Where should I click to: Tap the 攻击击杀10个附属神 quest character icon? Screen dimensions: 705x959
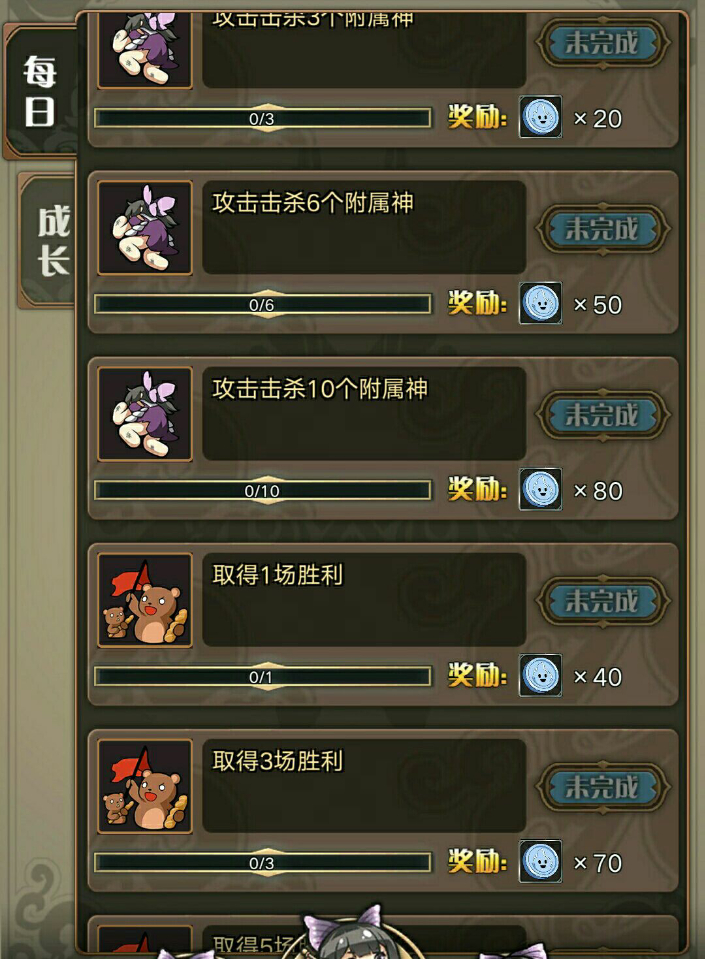pos(145,414)
